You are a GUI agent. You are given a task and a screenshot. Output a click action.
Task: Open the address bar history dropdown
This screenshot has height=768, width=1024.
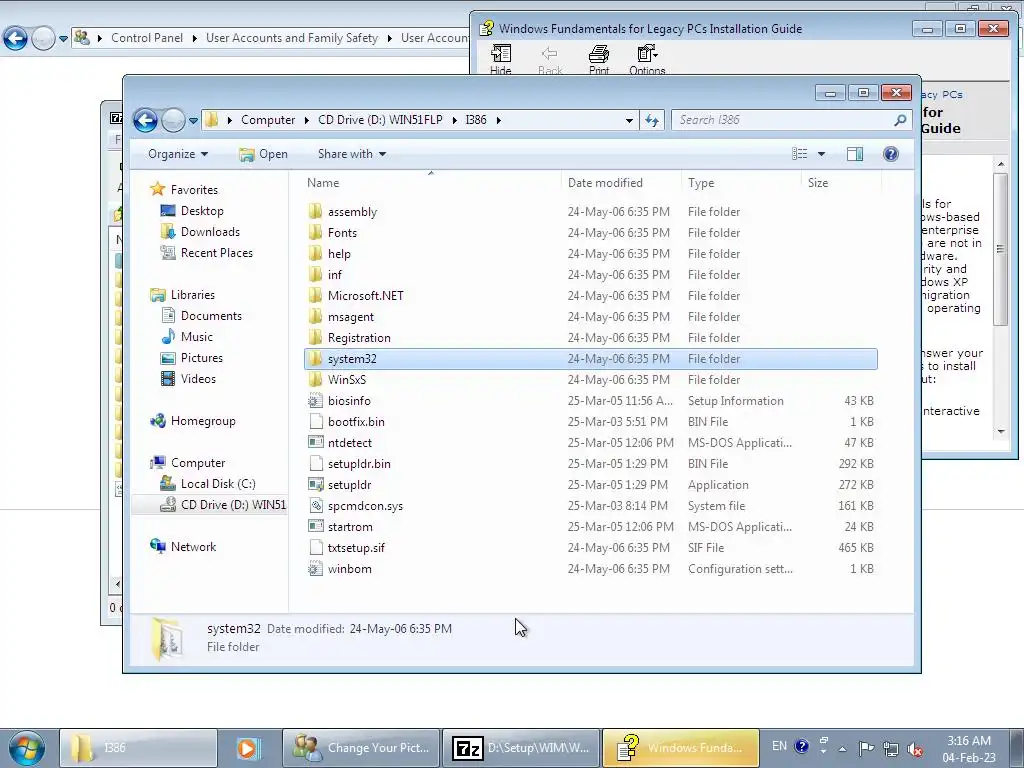pos(629,120)
